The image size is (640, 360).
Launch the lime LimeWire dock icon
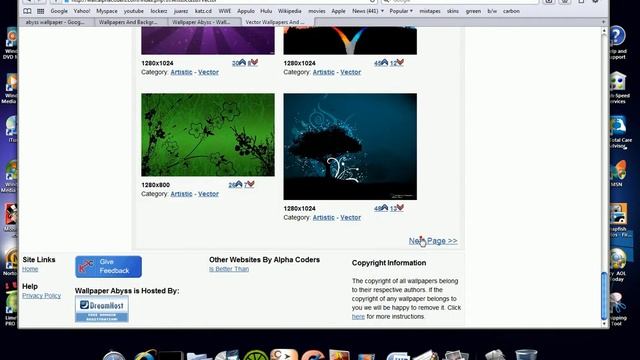pos(256,355)
